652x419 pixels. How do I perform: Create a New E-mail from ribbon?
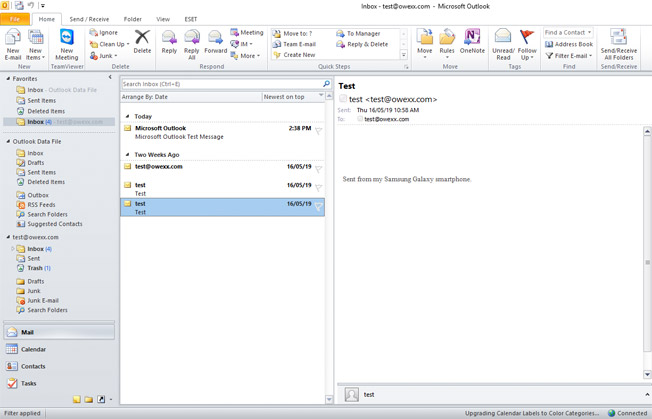coord(13,44)
